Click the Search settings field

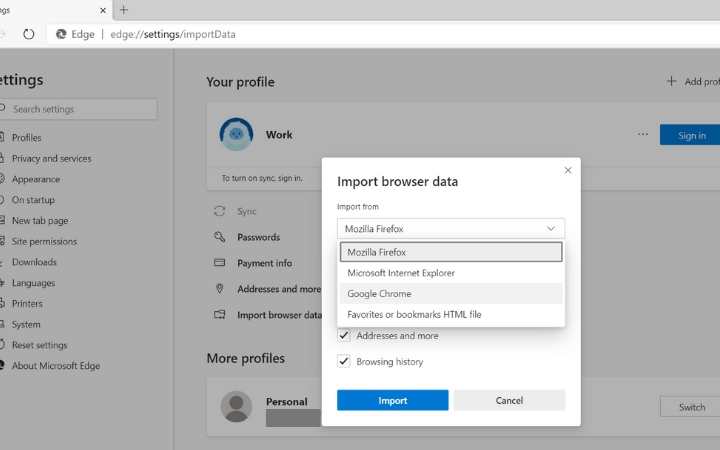tap(78, 109)
